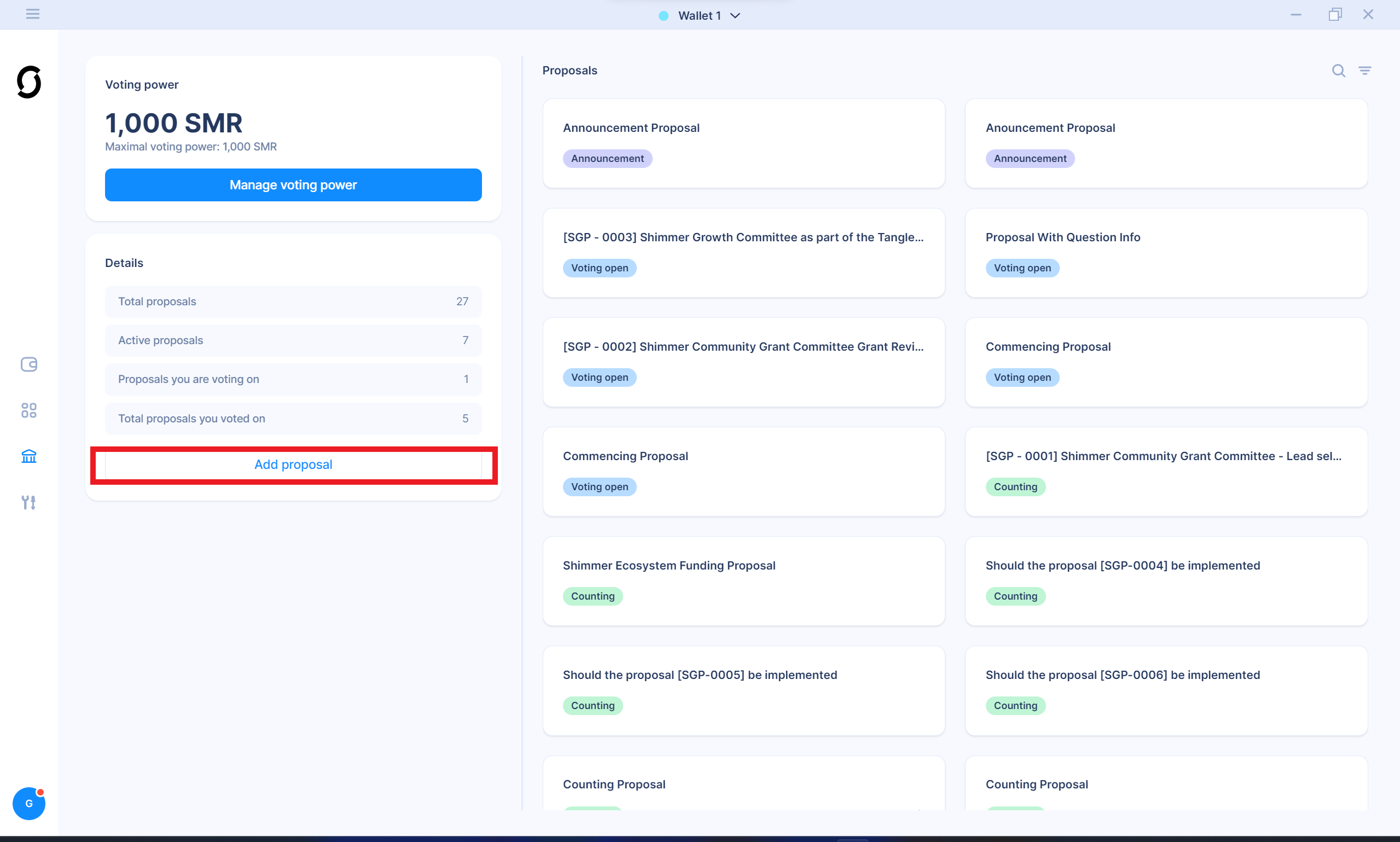
Task: Click the profile avatar G icon
Action: pos(29,803)
